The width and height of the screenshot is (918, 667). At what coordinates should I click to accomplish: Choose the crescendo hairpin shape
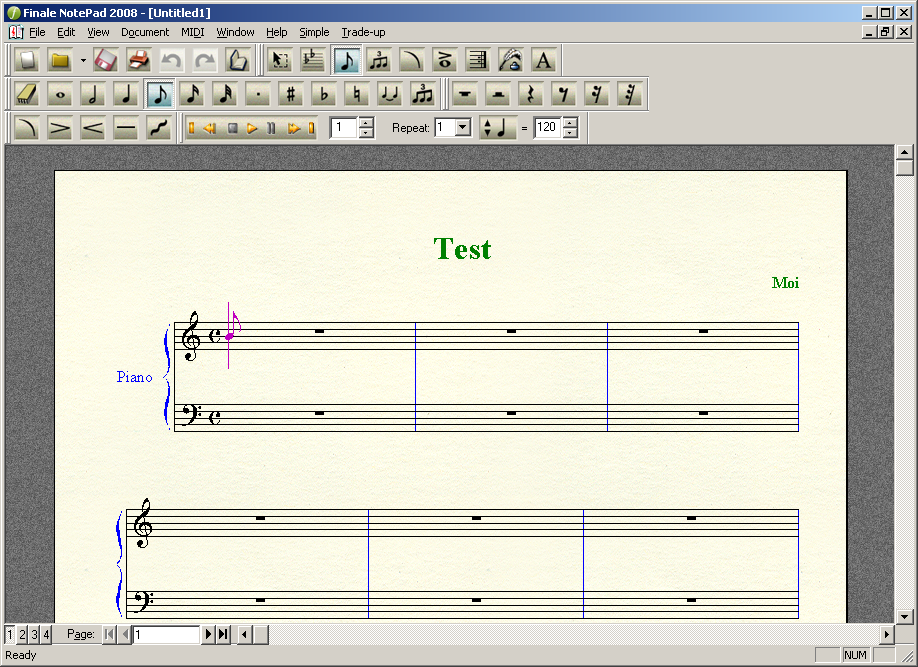click(93, 128)
